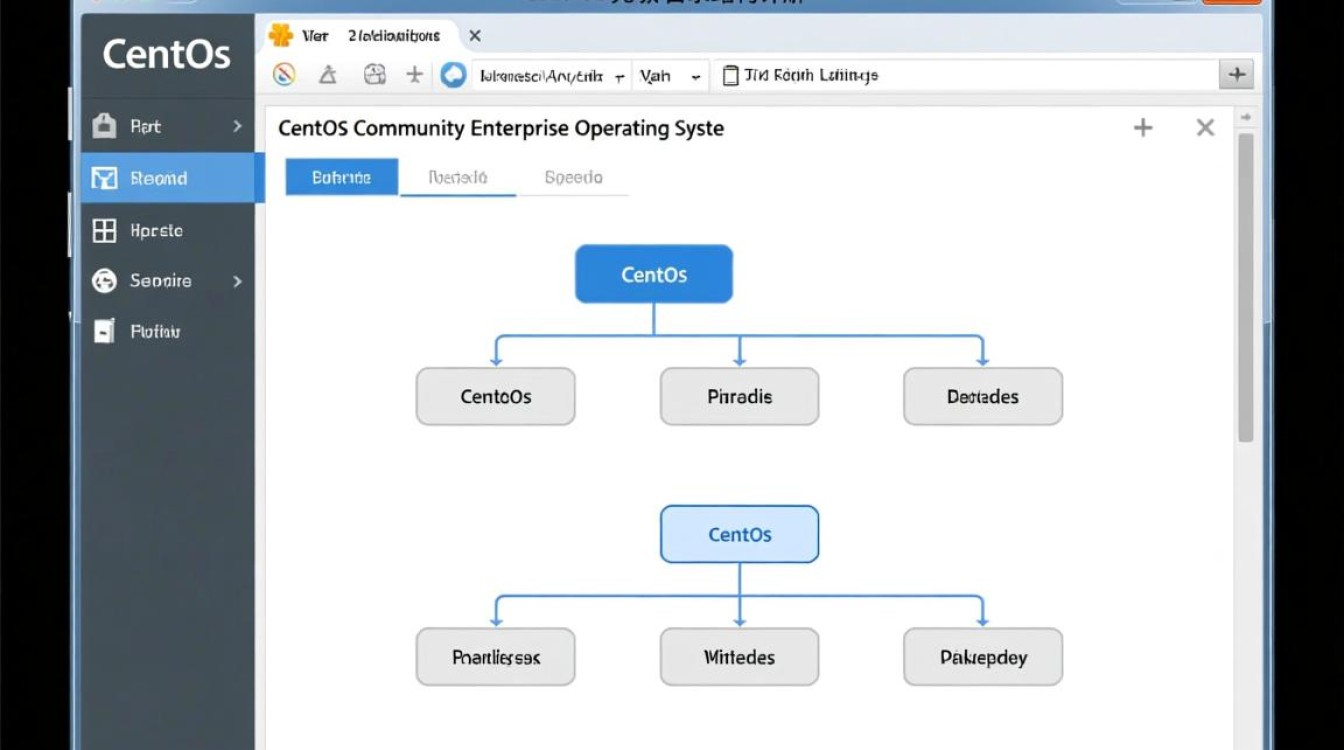This screenshot has height=750, width=1344.
Task: Click the "Poanllerses" diagram node
Action: (496, 657)
